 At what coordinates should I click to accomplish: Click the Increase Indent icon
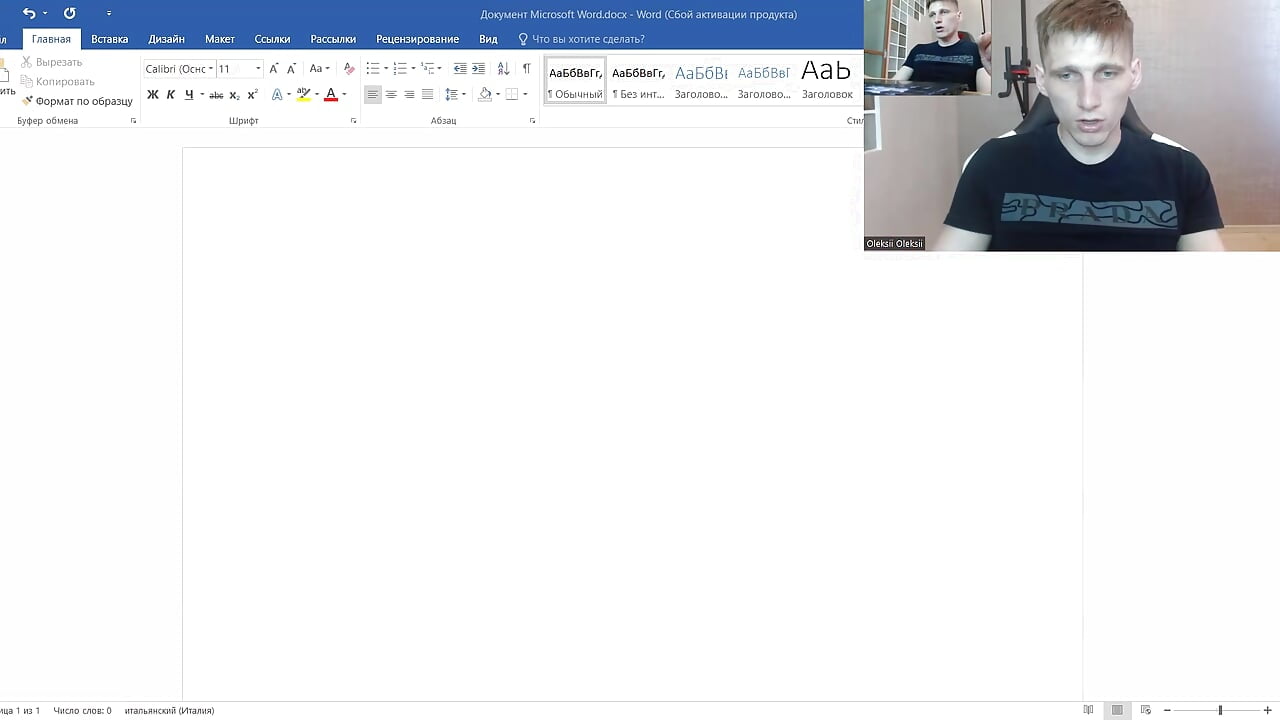[478, 69]
